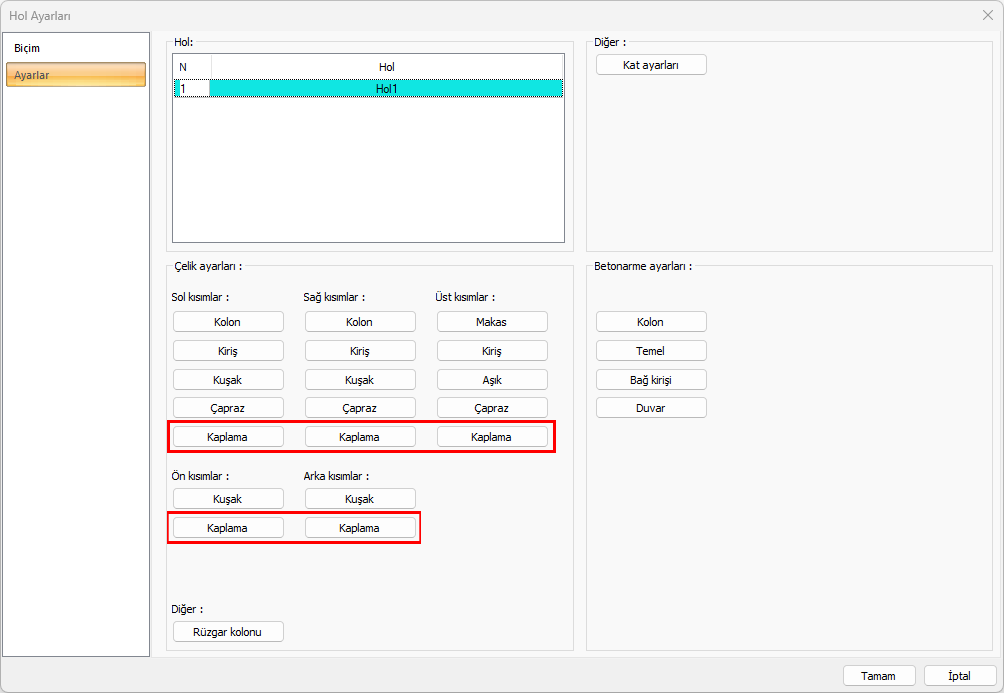Open Rüzgar kolonu settings
Screen dimensions: 1004x693
(x=228, y=632)
